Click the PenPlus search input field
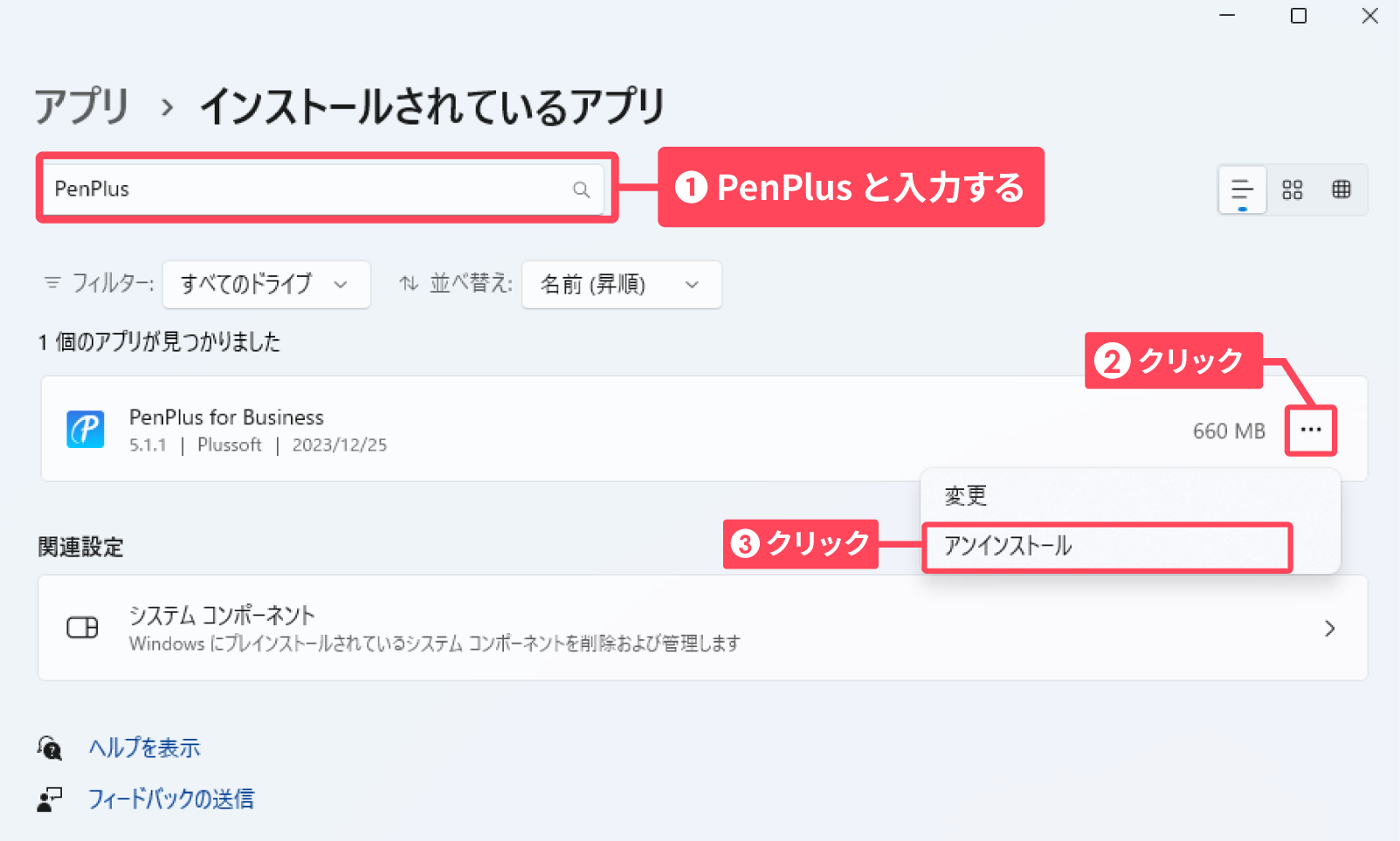 pyautogui.click(x=306, y=190)
